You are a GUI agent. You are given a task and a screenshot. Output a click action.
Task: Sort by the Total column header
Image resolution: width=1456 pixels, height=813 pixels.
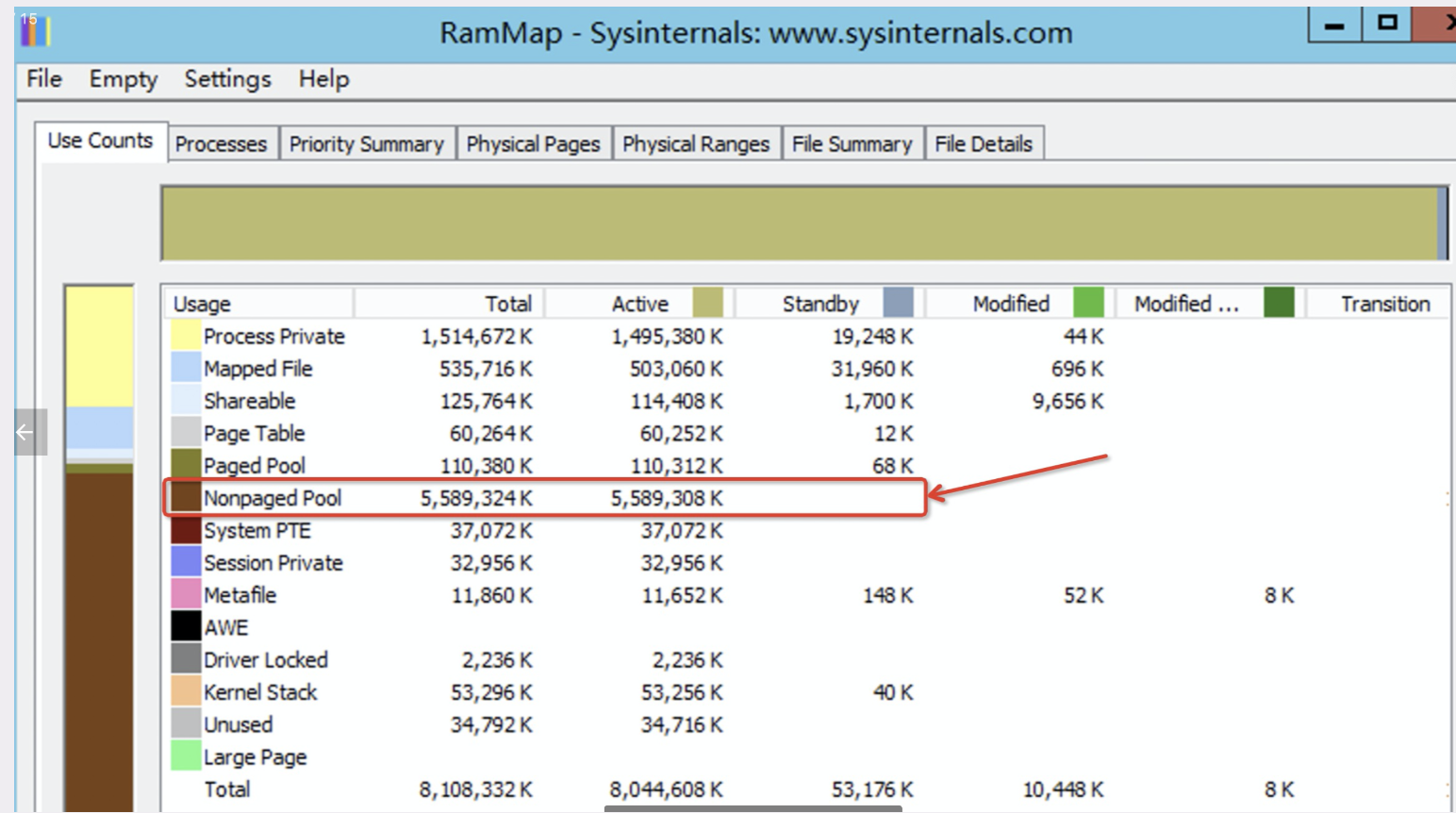[x=449, y=304]
